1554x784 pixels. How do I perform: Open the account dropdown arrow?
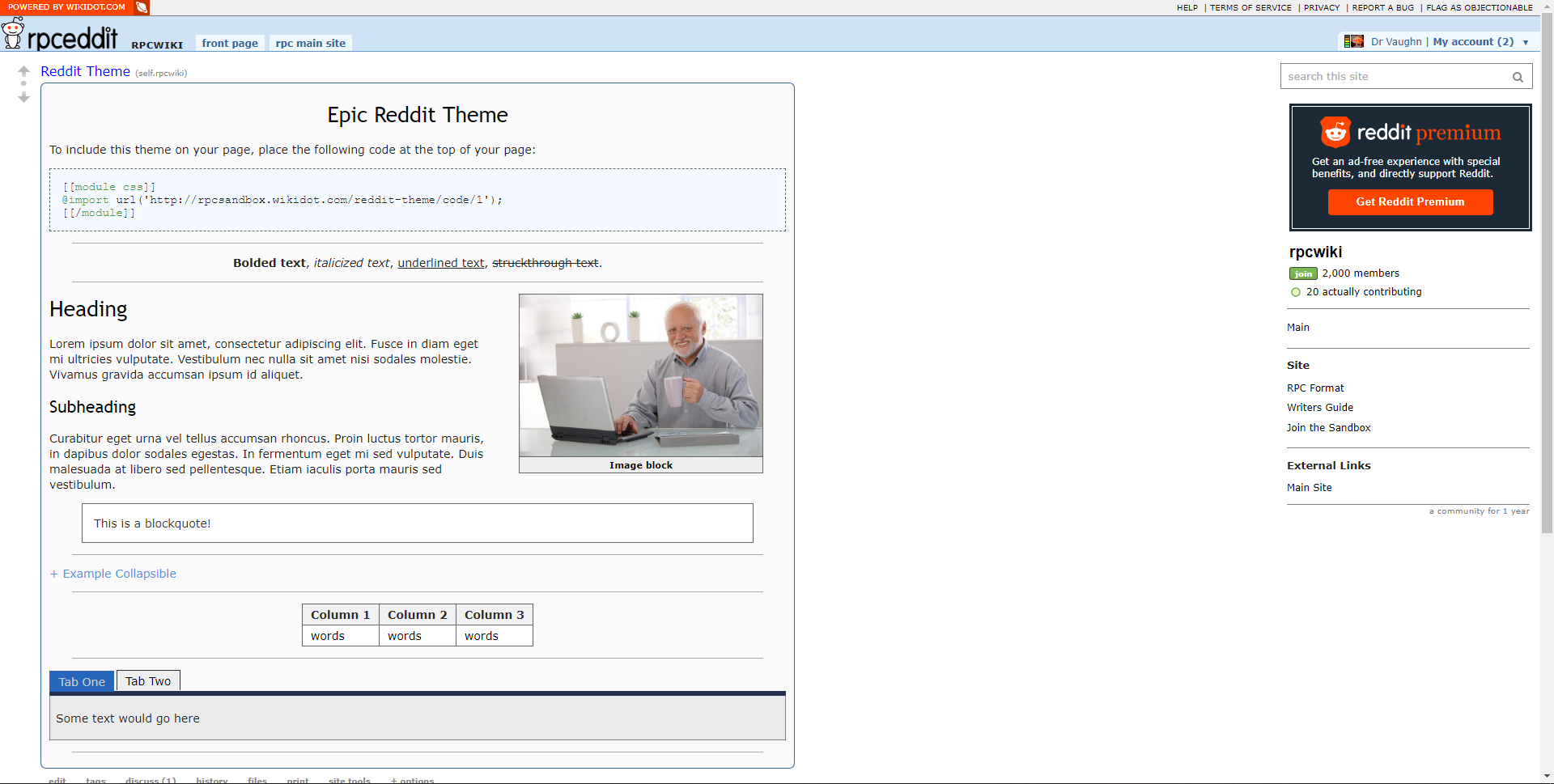tap(1526, 42)
